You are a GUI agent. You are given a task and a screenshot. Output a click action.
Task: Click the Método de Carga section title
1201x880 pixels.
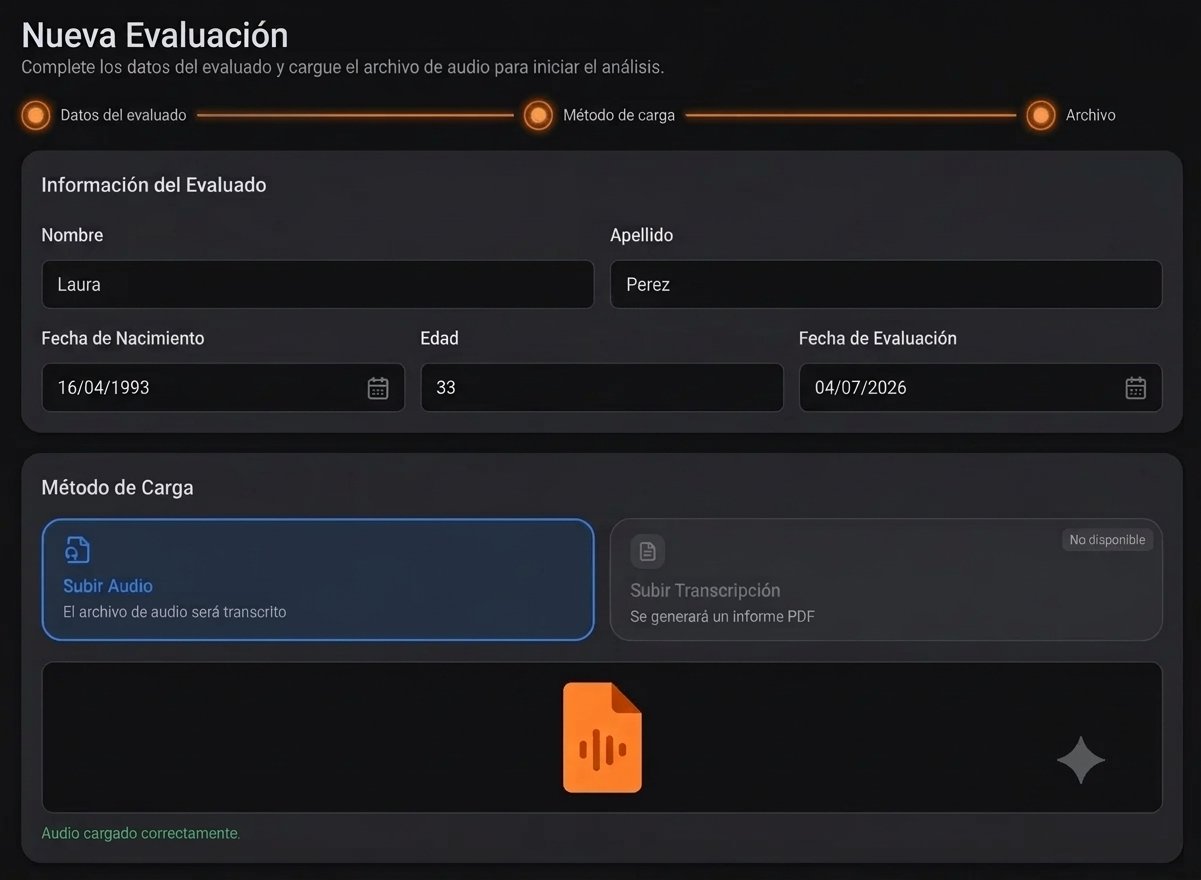pos(117,488)
